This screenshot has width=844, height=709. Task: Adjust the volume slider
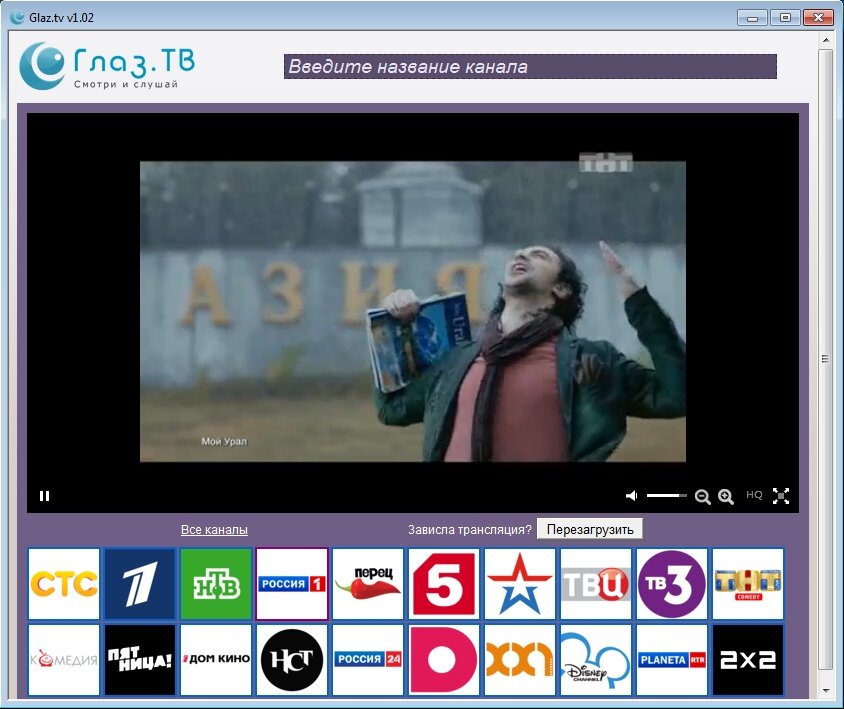(x=666, y=495)
